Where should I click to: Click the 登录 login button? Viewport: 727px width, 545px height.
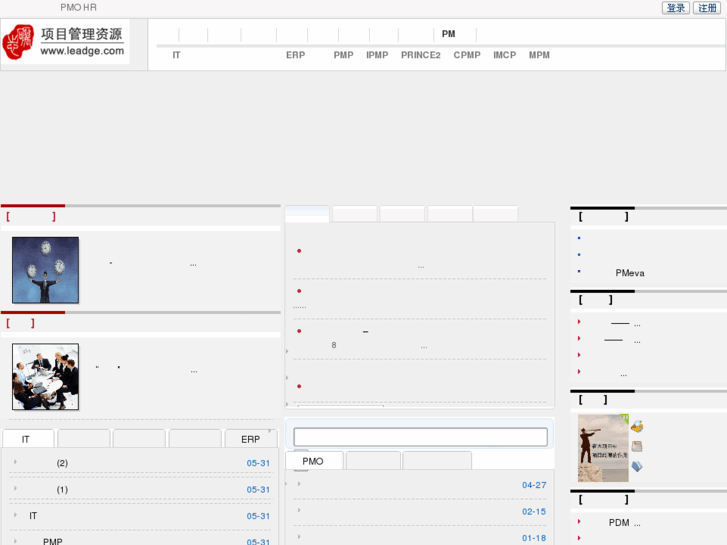[x=676, y=8]
